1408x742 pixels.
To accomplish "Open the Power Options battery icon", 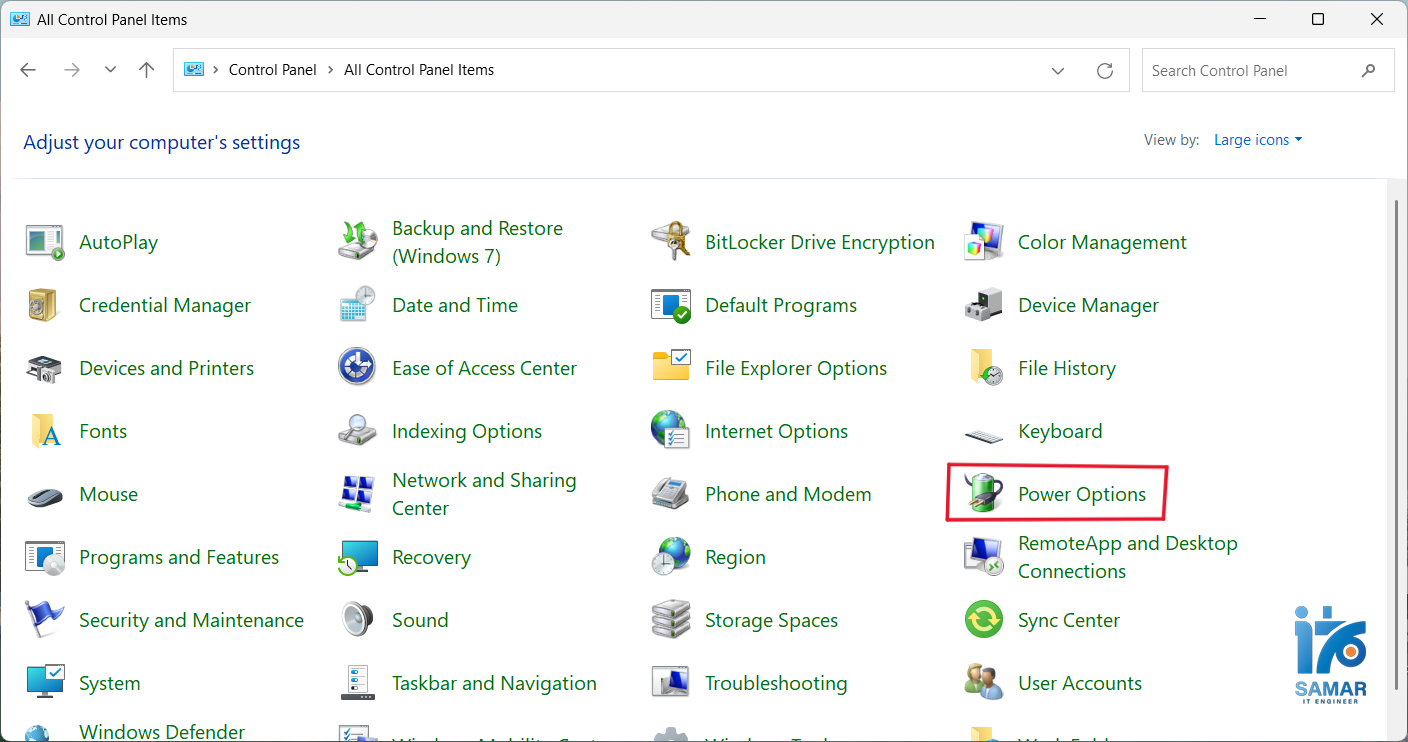I will [x=983, y=494].
